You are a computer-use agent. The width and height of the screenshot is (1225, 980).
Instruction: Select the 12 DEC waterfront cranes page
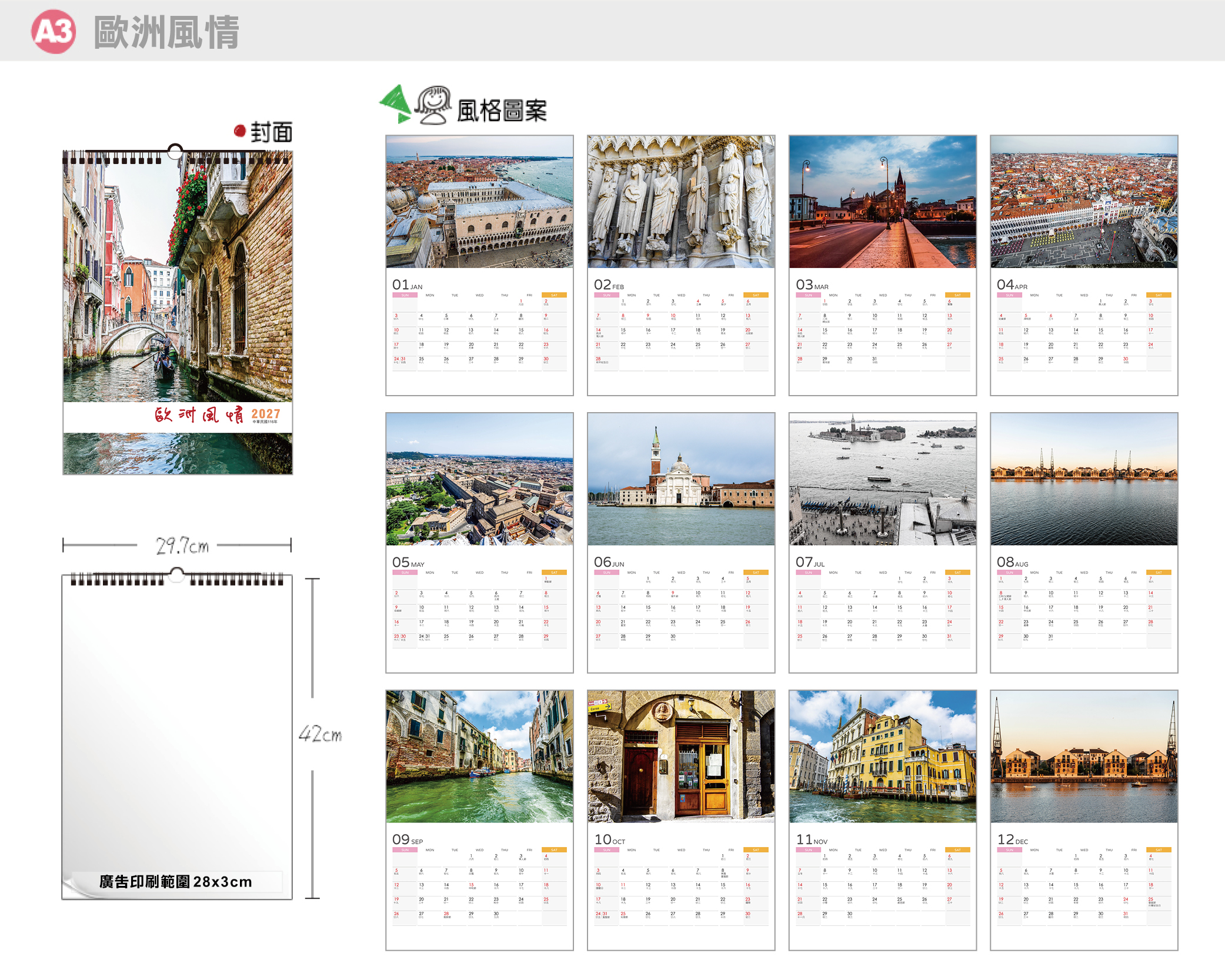(1084, 820)
